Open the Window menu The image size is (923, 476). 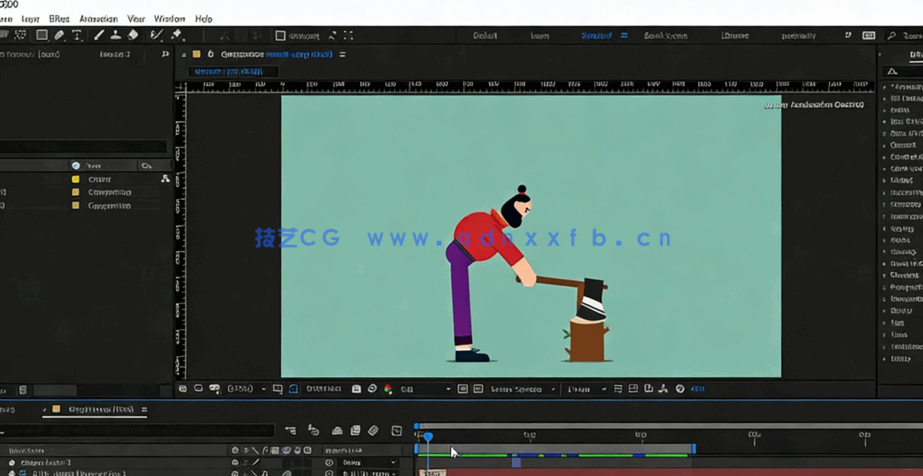pos(169,19)
